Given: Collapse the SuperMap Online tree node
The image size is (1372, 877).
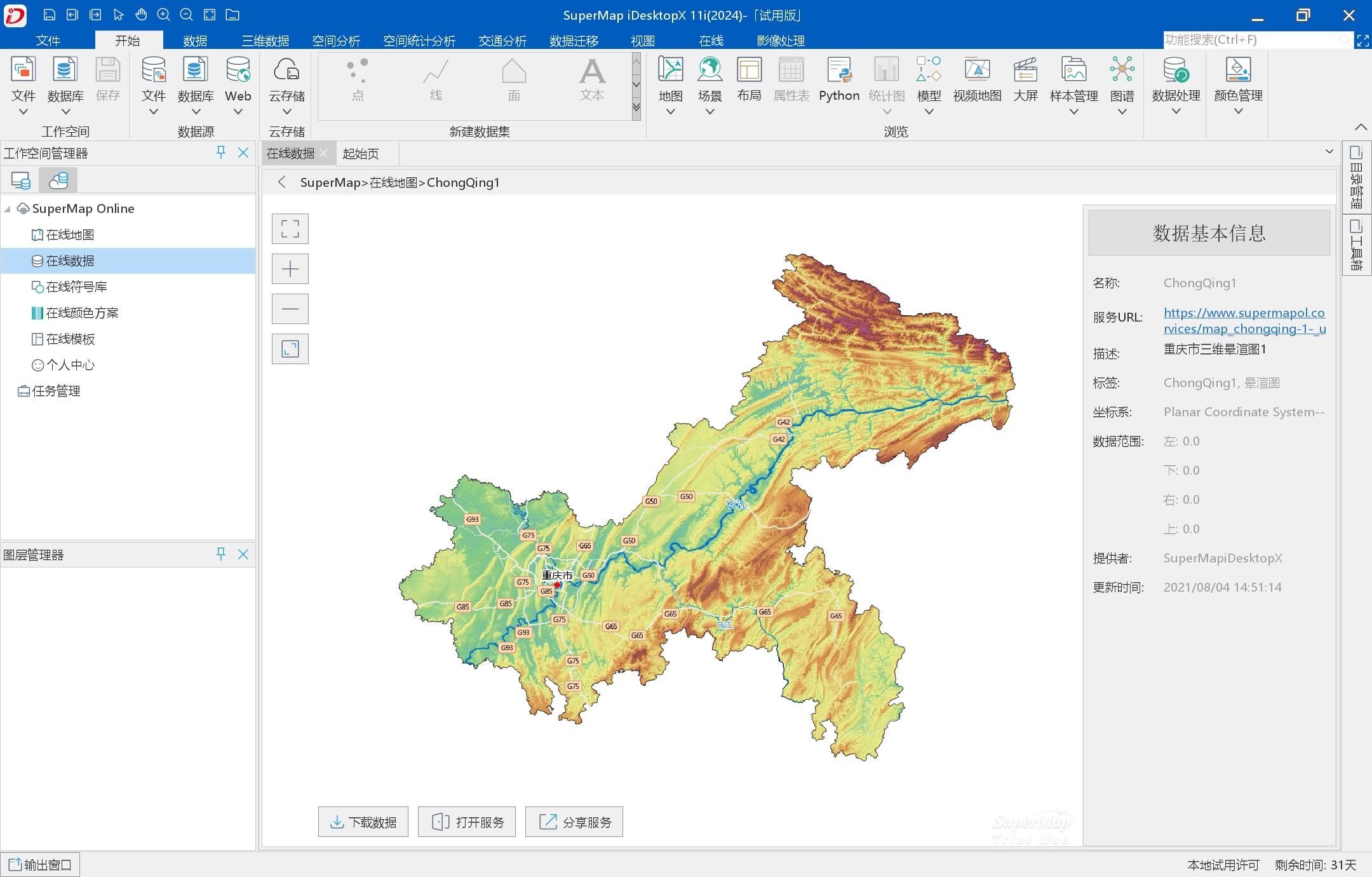Looking at the screenshot, I should pos(8,209).
